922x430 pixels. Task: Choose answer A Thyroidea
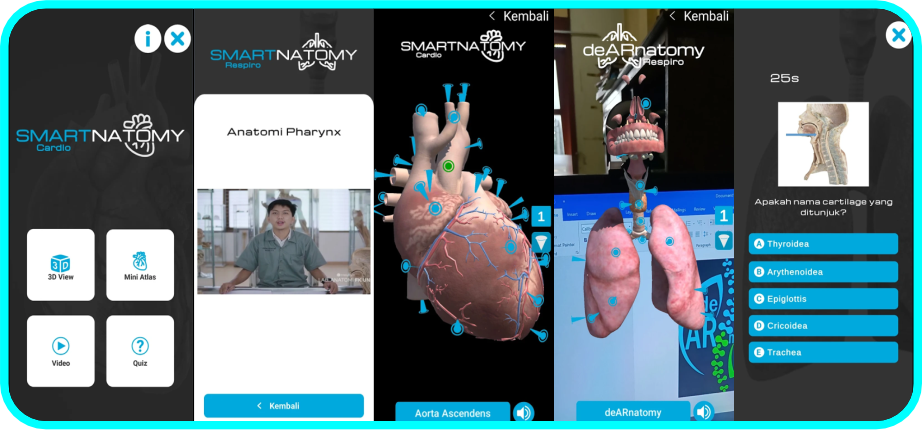coord(823,244)
